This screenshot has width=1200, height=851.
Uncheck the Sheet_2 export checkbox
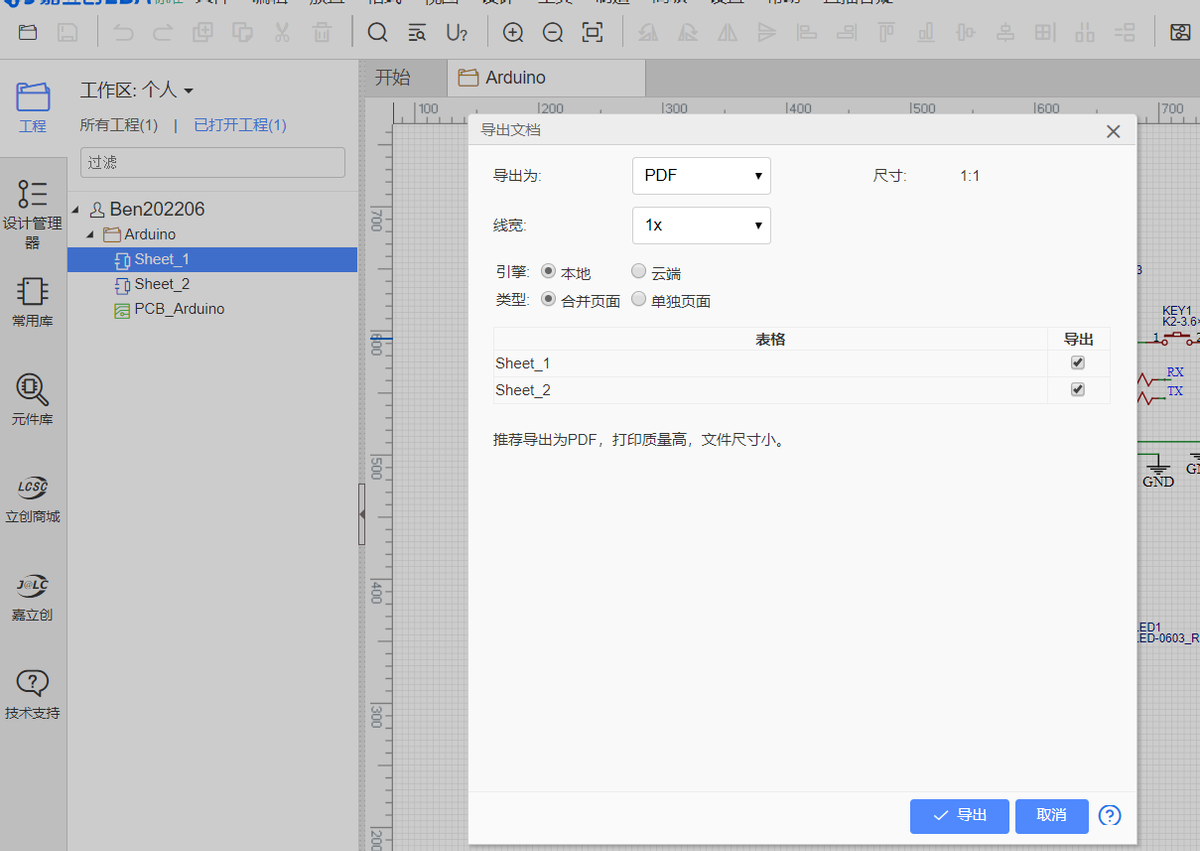(1077, 390)
